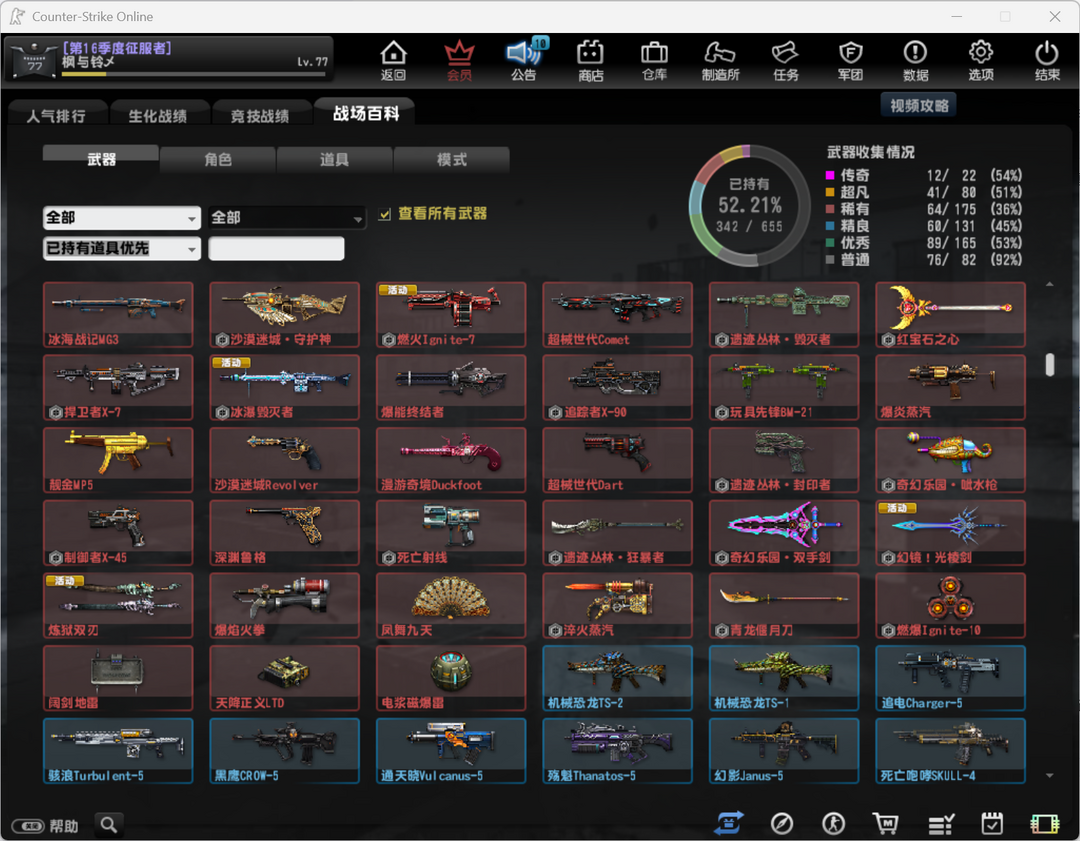Select the 黑鹰CROW-5 weapon card
1080x841 pixels.
[x=284, y=751]
